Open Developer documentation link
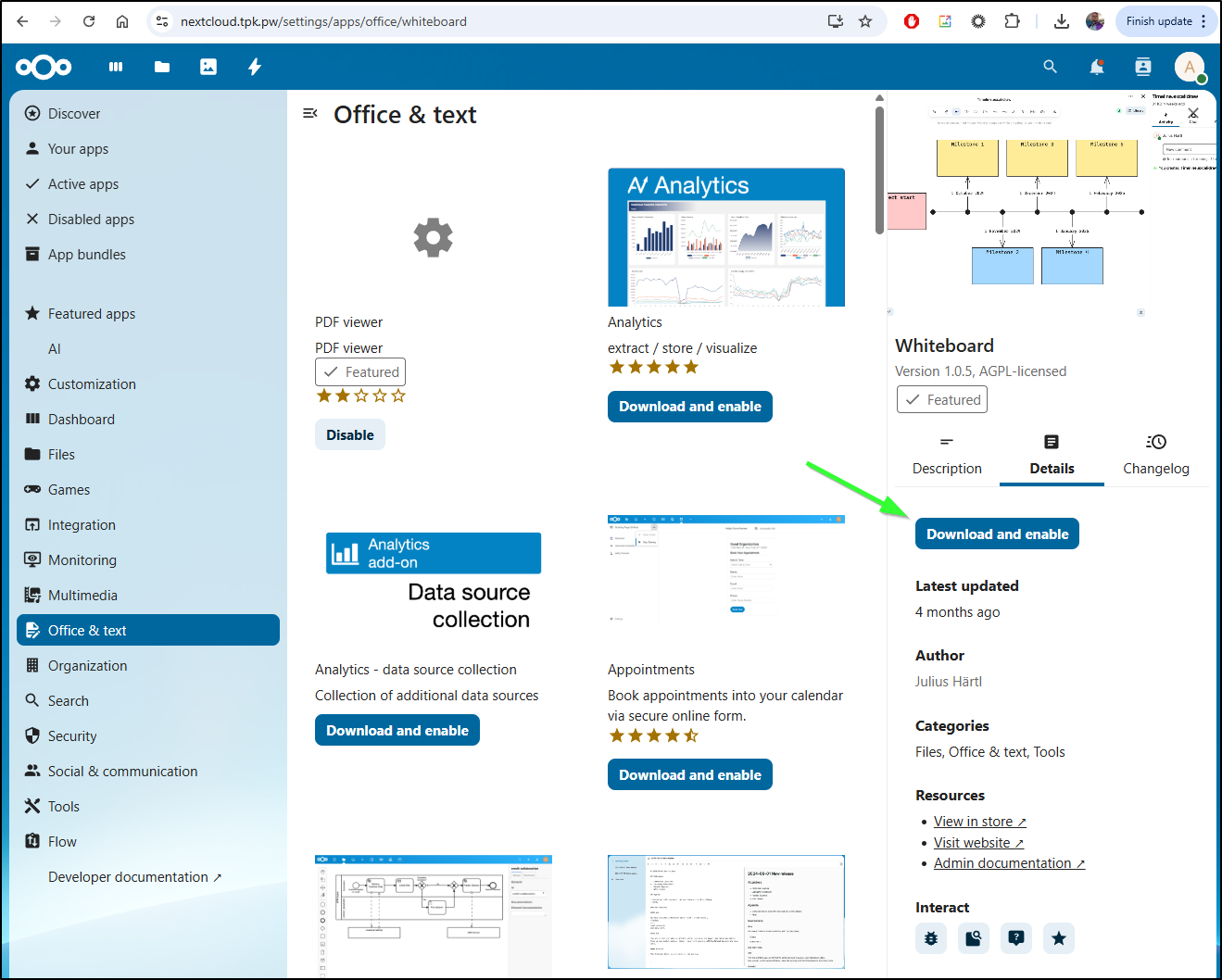This screenshot has width=1222, height=980. coord(135,877)
